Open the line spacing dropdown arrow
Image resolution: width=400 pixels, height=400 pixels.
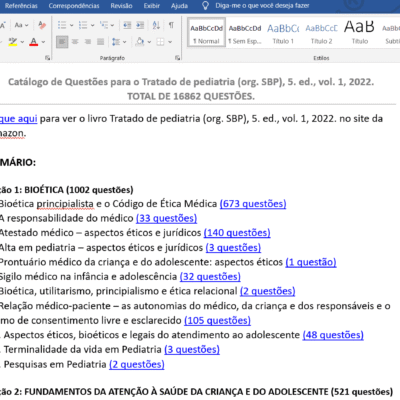[x=125, y=42]
